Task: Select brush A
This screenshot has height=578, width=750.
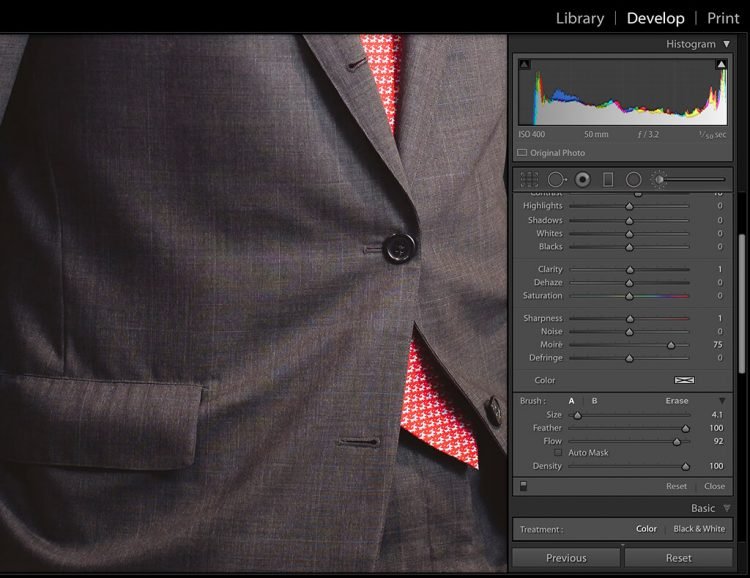Action: [x=571, y=401]
